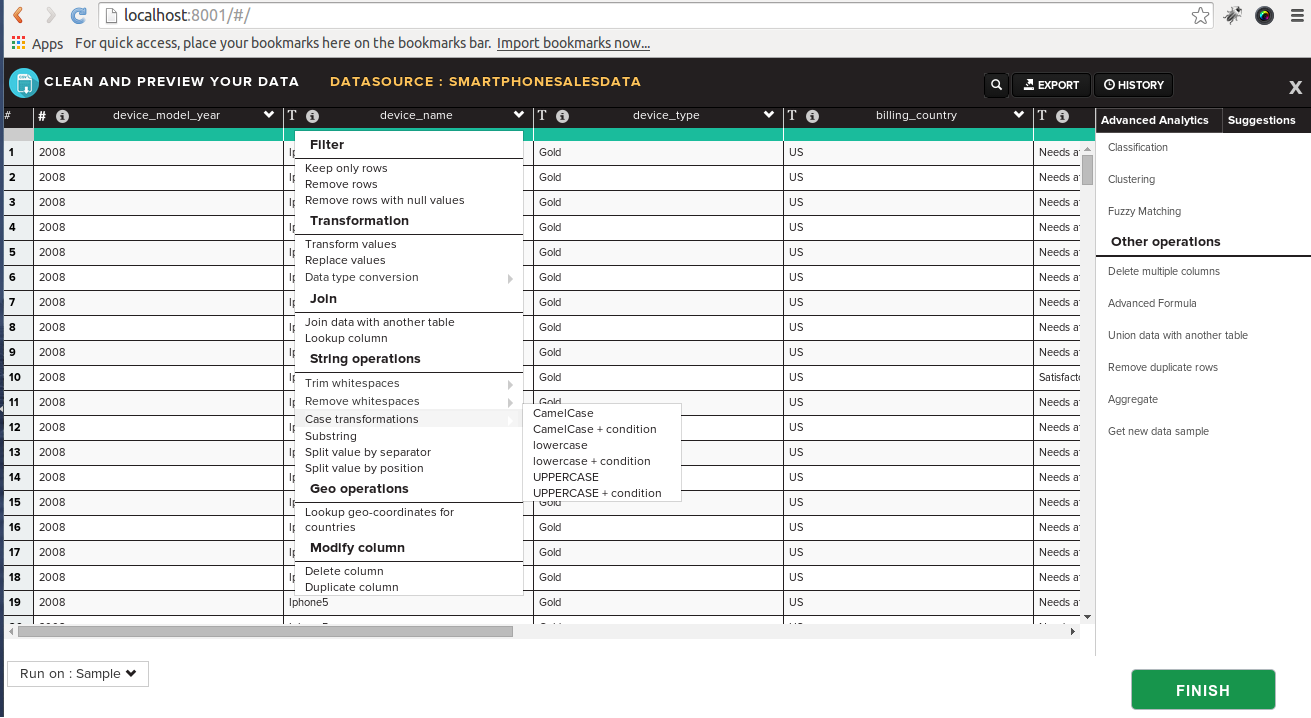Open Advanced Formula

click(x=1152, y=303)
